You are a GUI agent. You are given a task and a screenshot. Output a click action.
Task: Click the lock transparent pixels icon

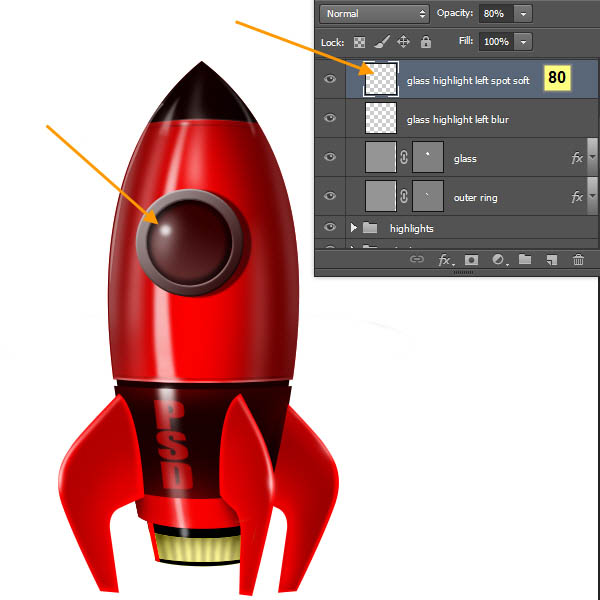click(359, 42)
